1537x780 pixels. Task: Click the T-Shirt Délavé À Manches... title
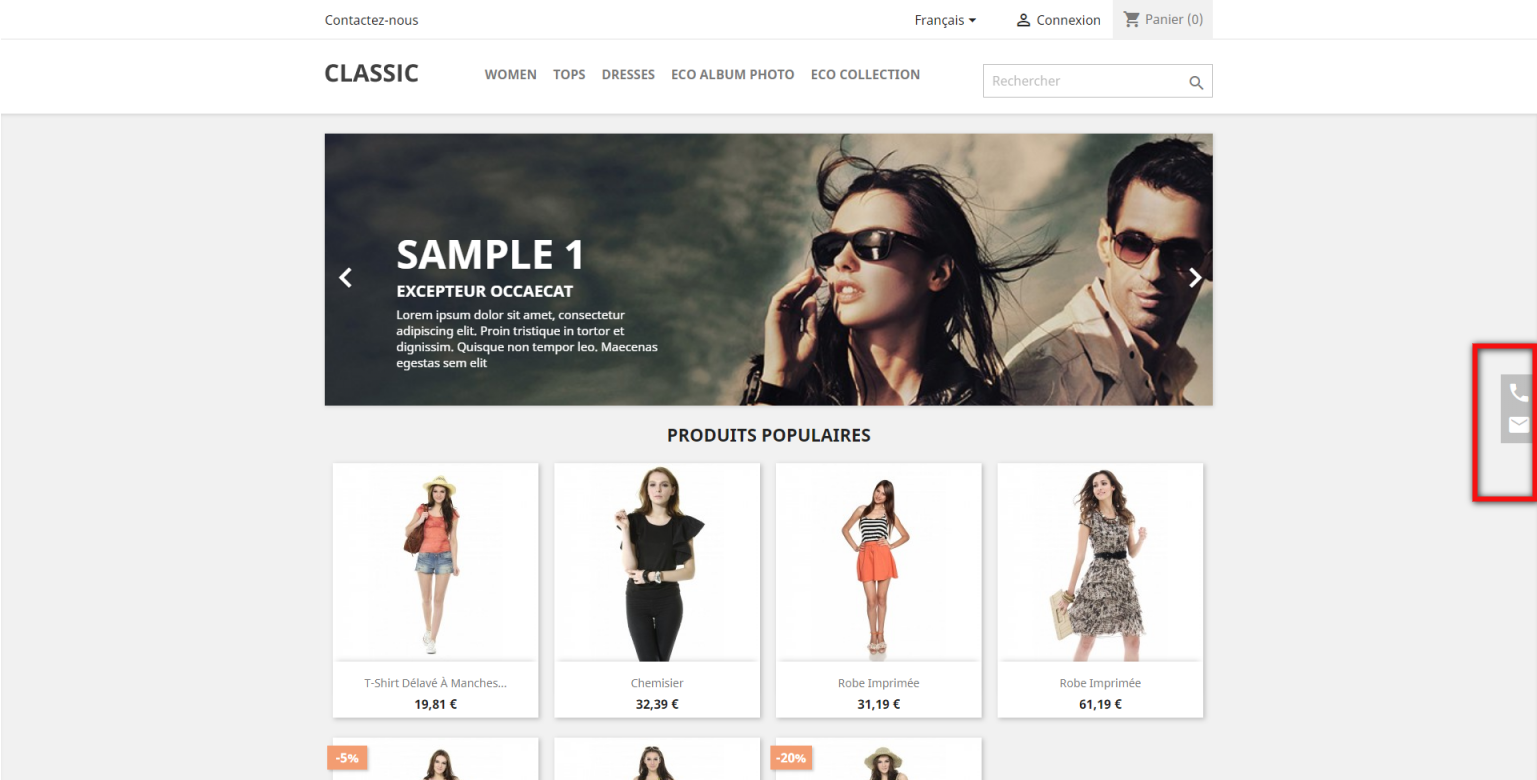pos(435,683)
